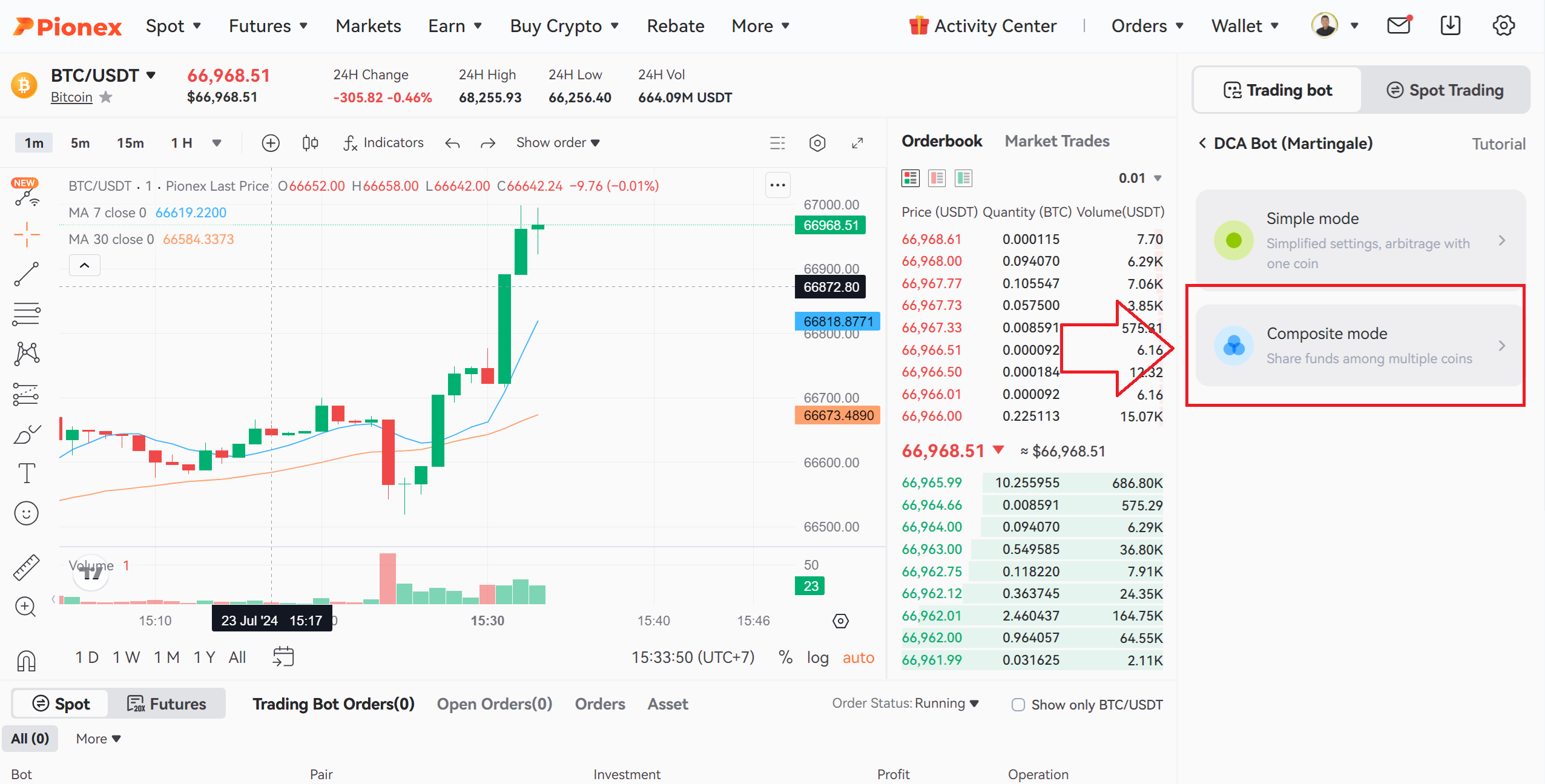The width and height of the screenshot is (1545, 784).
Task: Show buy orders only orderbook view
Action: click(x=964, y=178)
